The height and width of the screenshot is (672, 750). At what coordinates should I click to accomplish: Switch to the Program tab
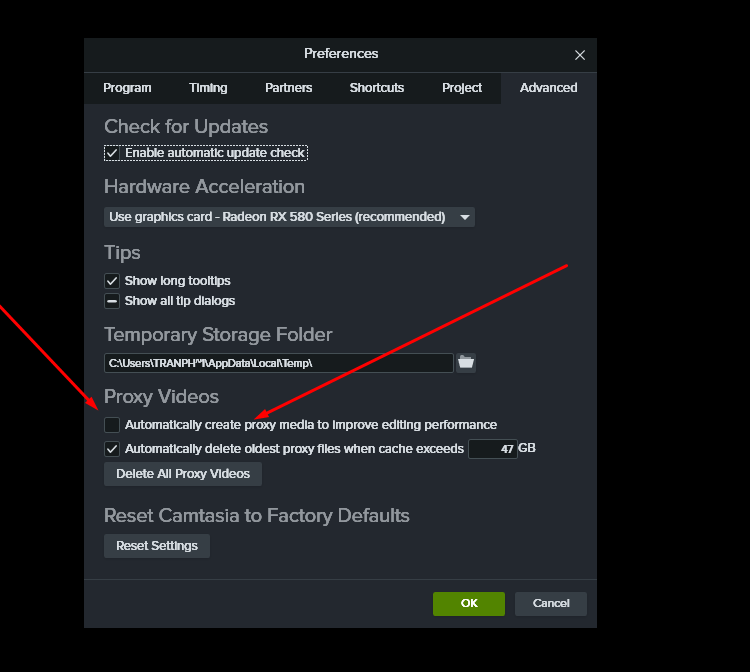pyautogui.click(x=127, y=88)
